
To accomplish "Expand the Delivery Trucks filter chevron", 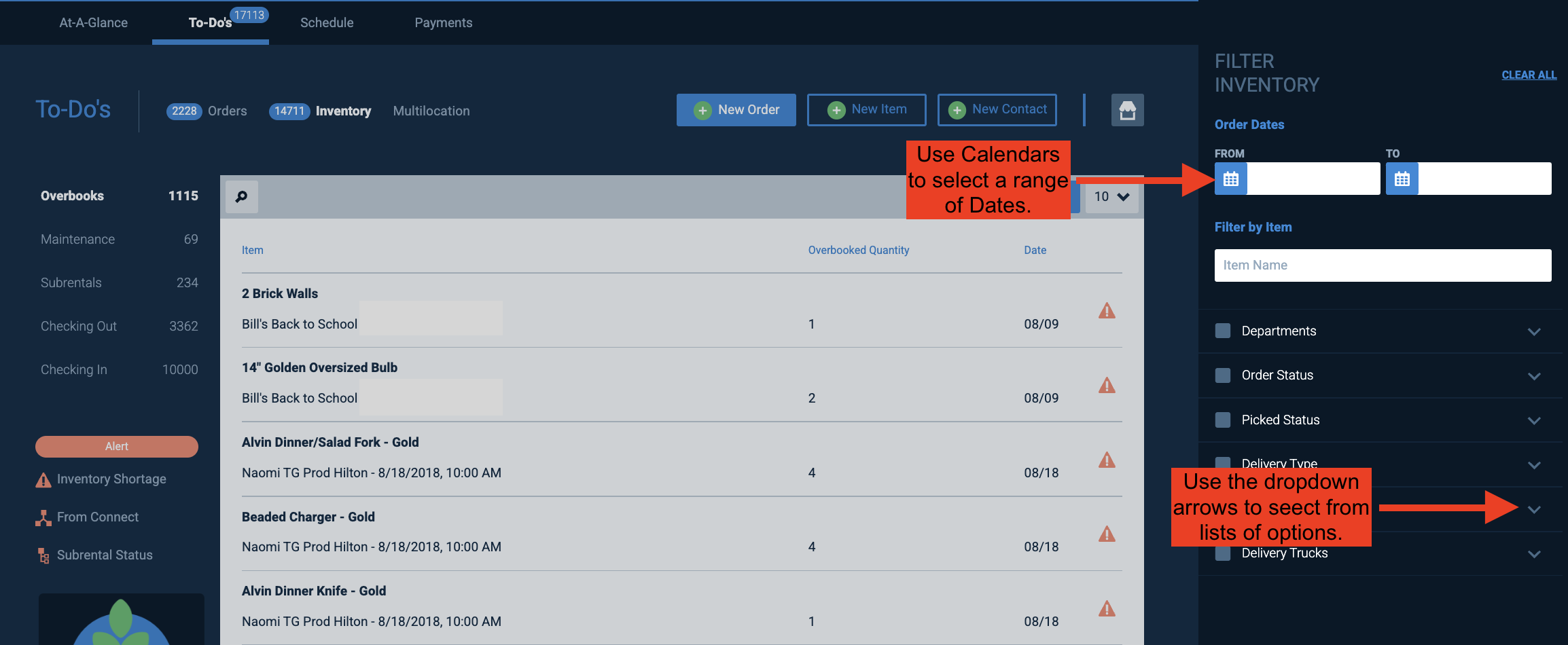I will click(x=1534, y=554).
